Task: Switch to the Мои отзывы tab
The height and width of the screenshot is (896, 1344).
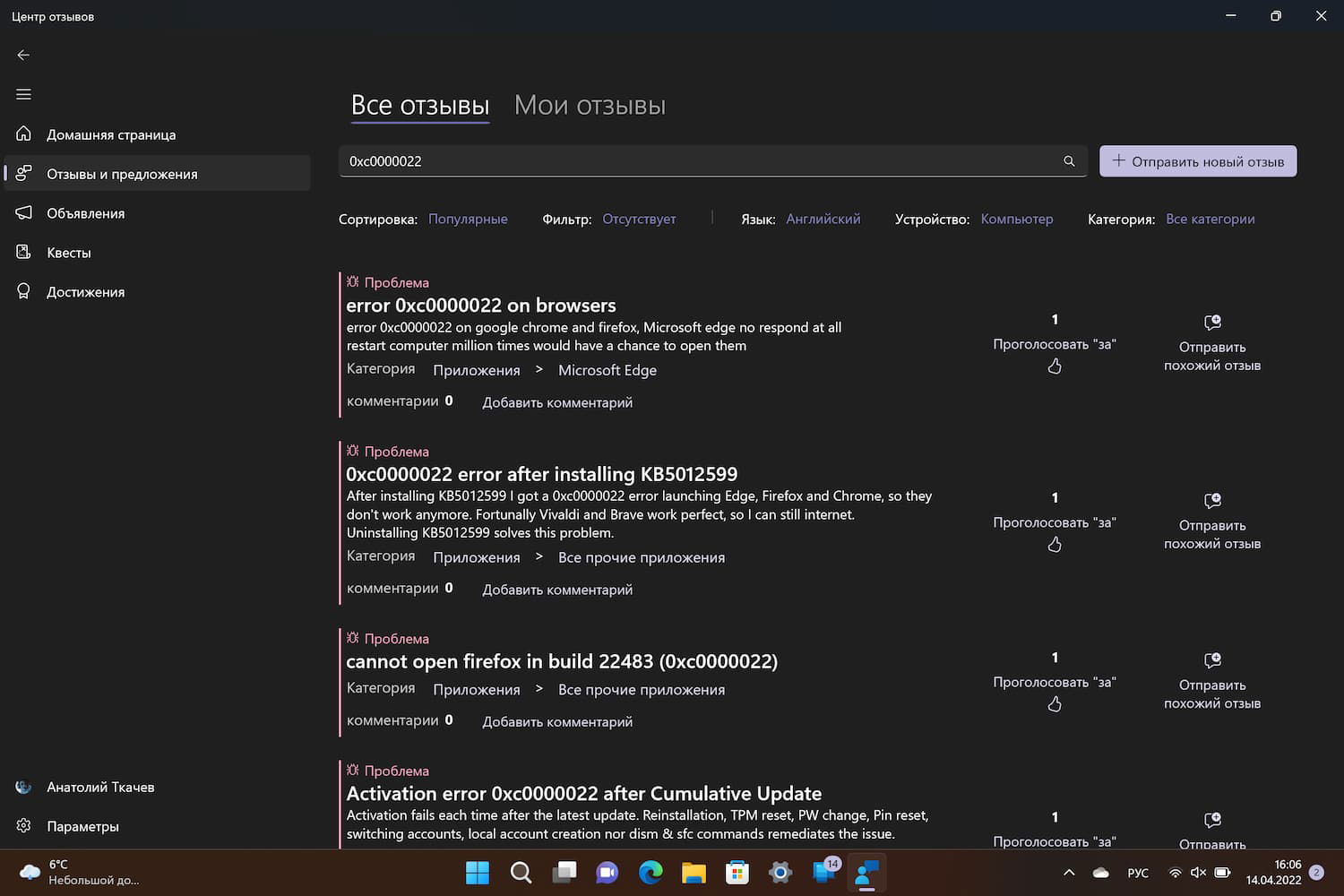Action: (590, 106)
